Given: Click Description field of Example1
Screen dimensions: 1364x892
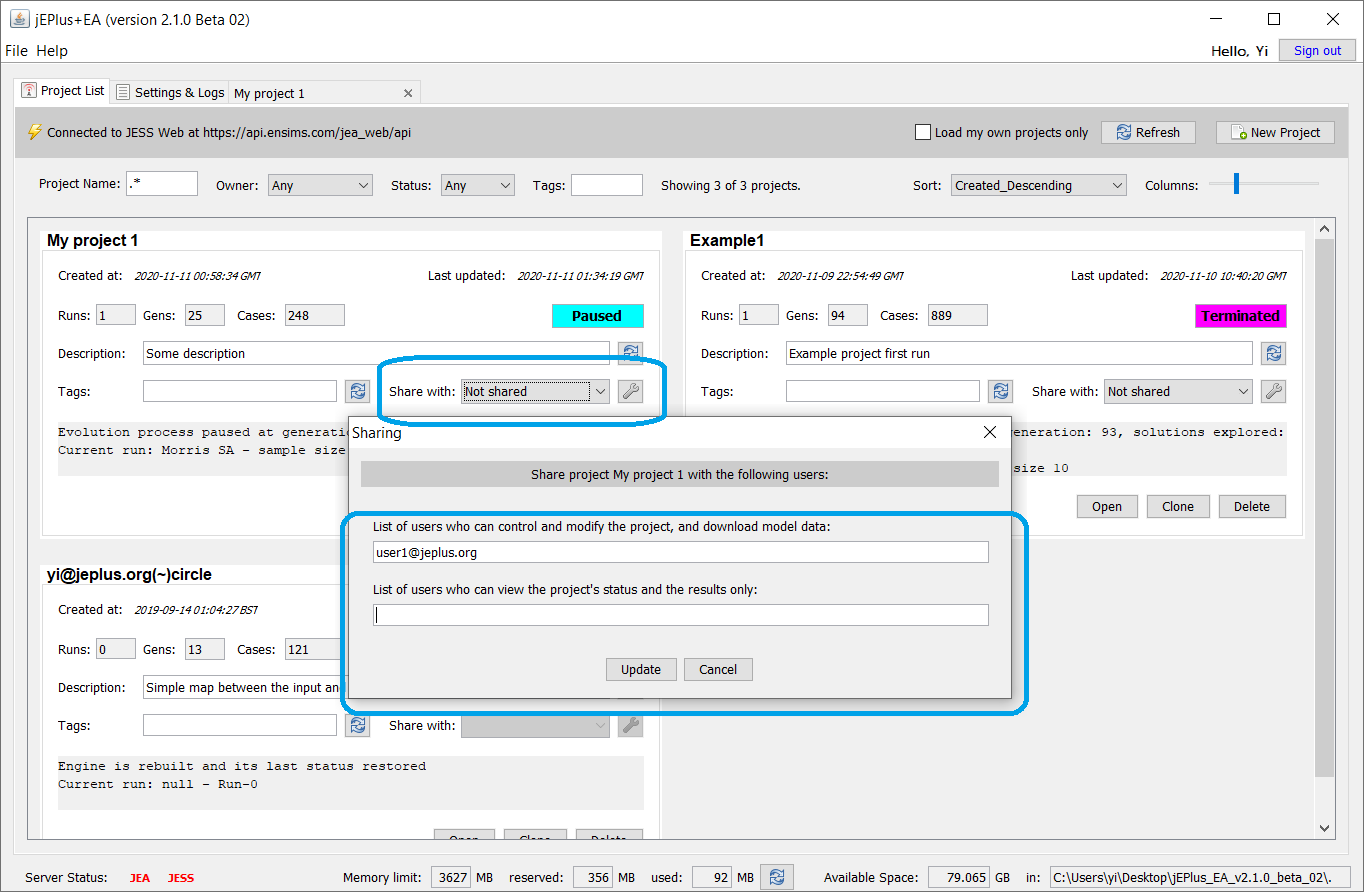Looking at the screenshot, I should click(x=1019, y=353).
